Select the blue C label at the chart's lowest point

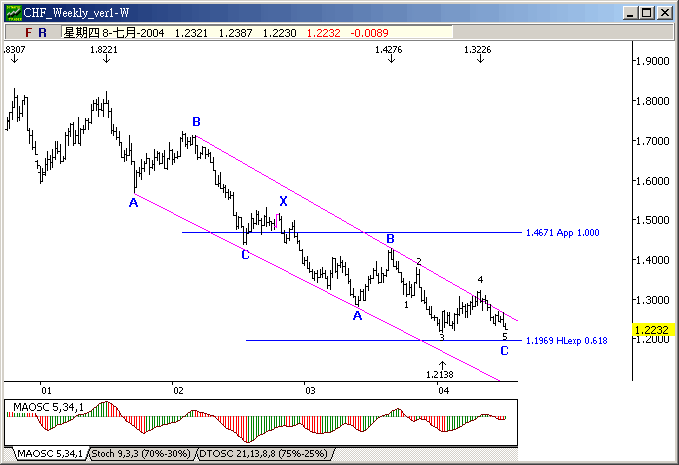504,351
